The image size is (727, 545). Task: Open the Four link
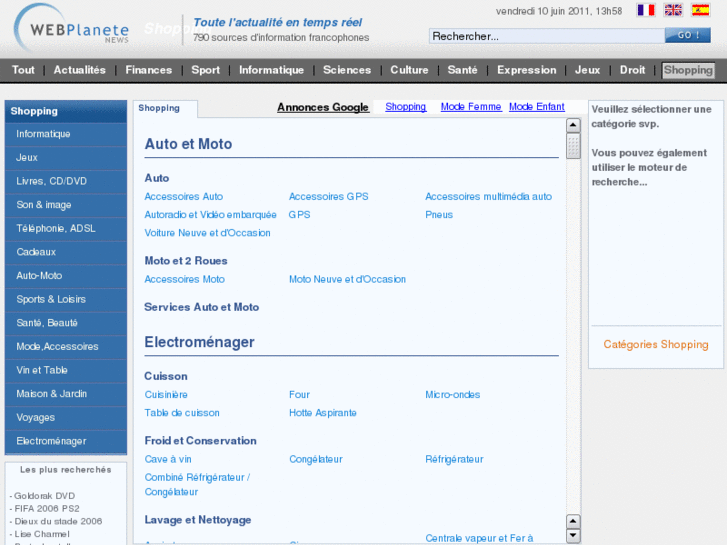tap(300, 395)
